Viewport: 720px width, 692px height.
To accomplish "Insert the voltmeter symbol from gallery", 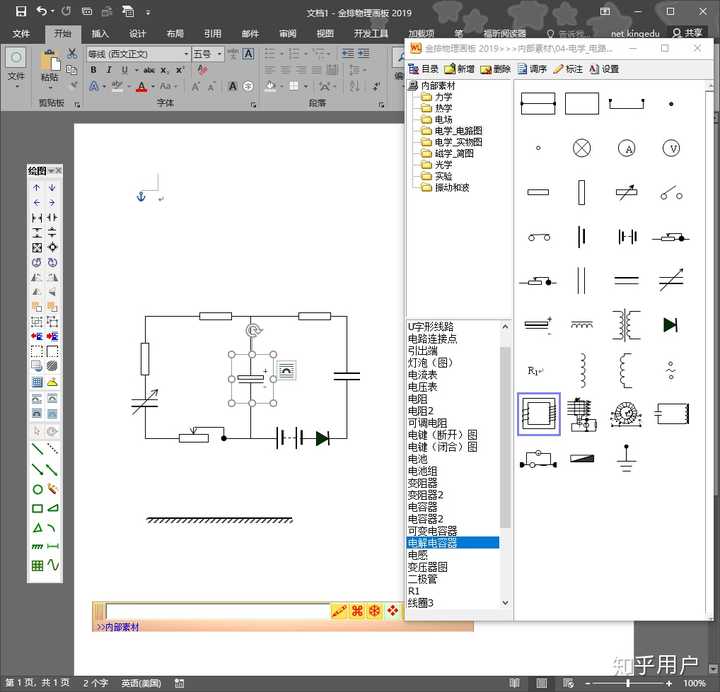I will tap(671, 148).
